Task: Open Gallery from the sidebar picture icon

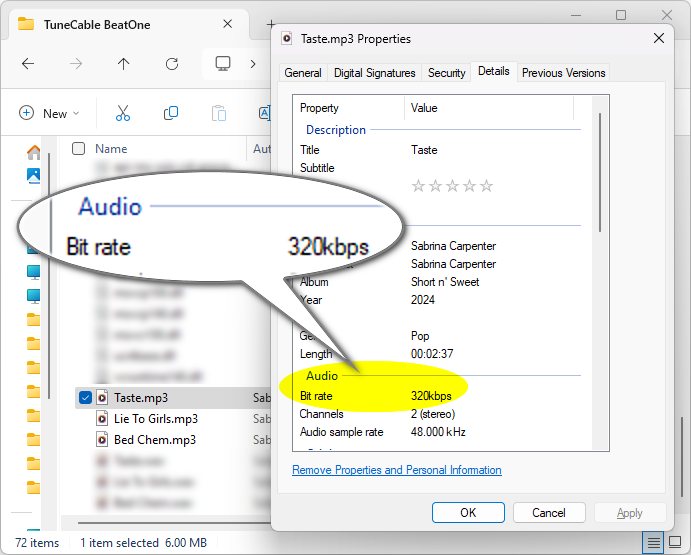Action: 33,175
